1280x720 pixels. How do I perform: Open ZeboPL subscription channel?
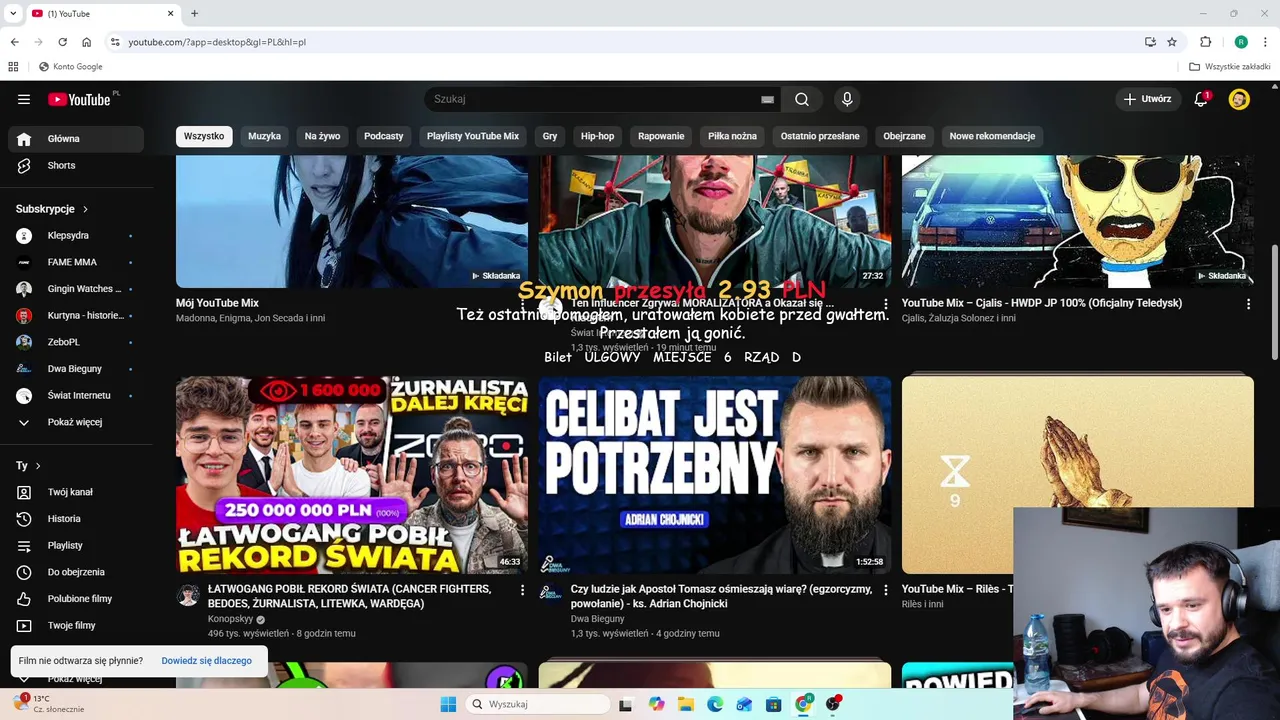76,342
